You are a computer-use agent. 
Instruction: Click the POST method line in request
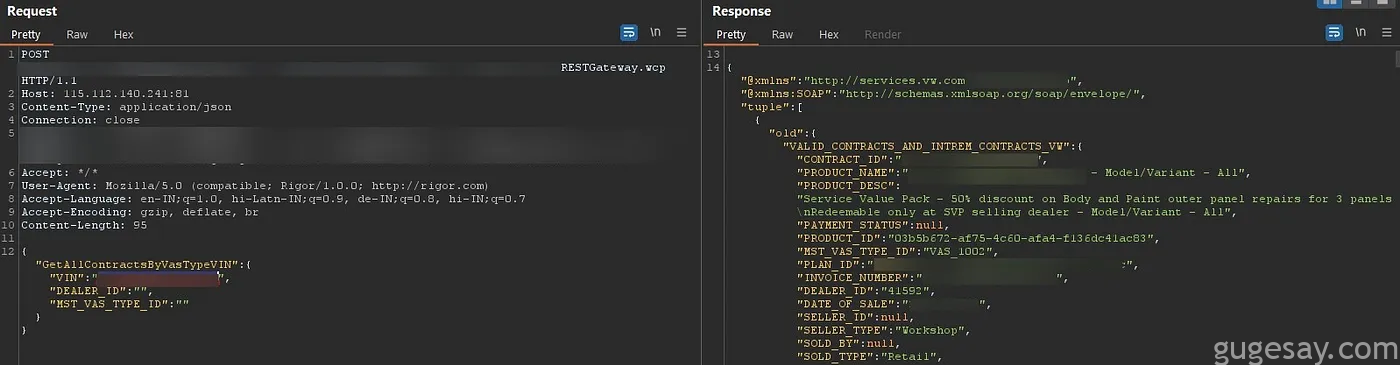pyautogui.click(x=35, y=54)
